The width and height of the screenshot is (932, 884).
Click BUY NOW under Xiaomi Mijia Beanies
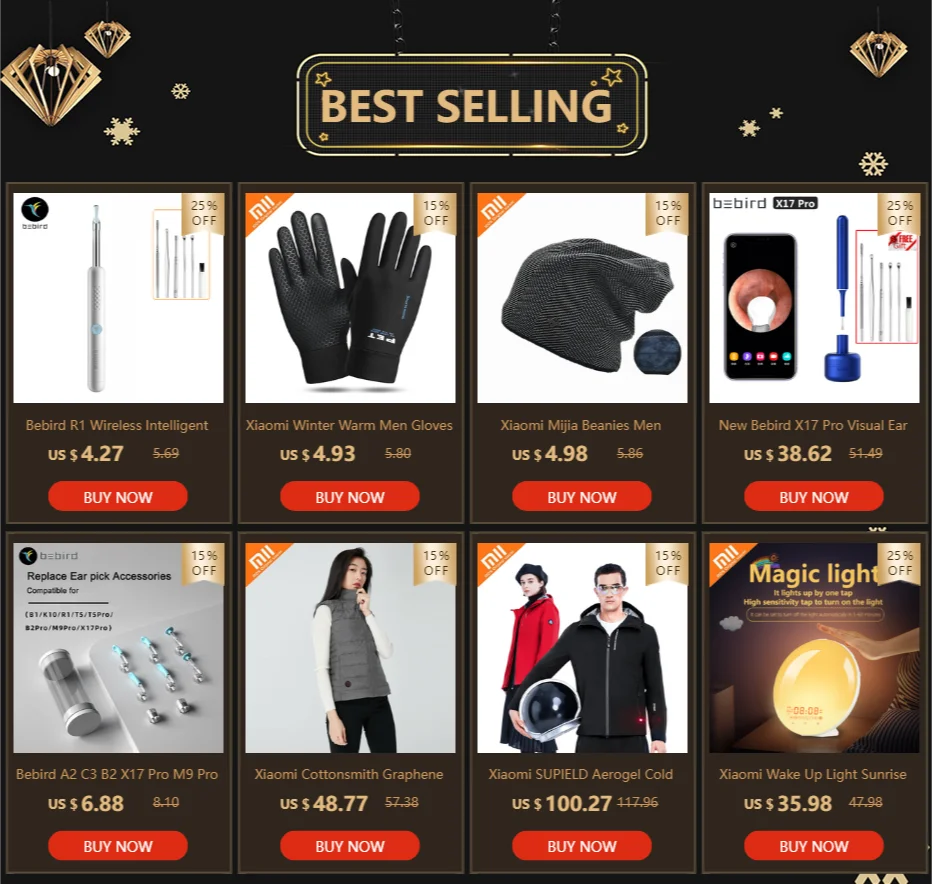(x=581, y=496)
